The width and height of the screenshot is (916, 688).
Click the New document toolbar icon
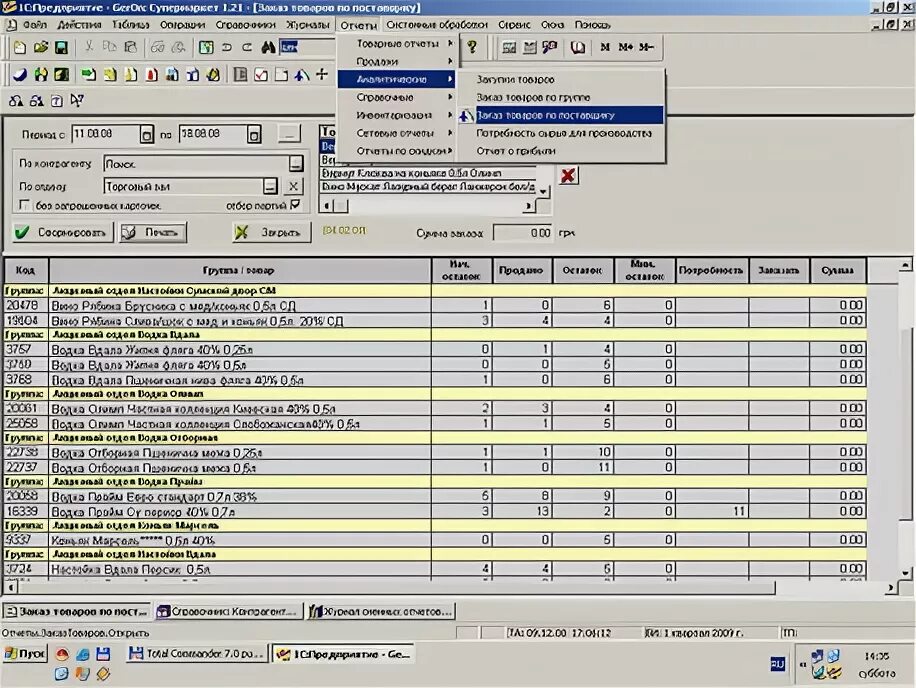[20, 47]
